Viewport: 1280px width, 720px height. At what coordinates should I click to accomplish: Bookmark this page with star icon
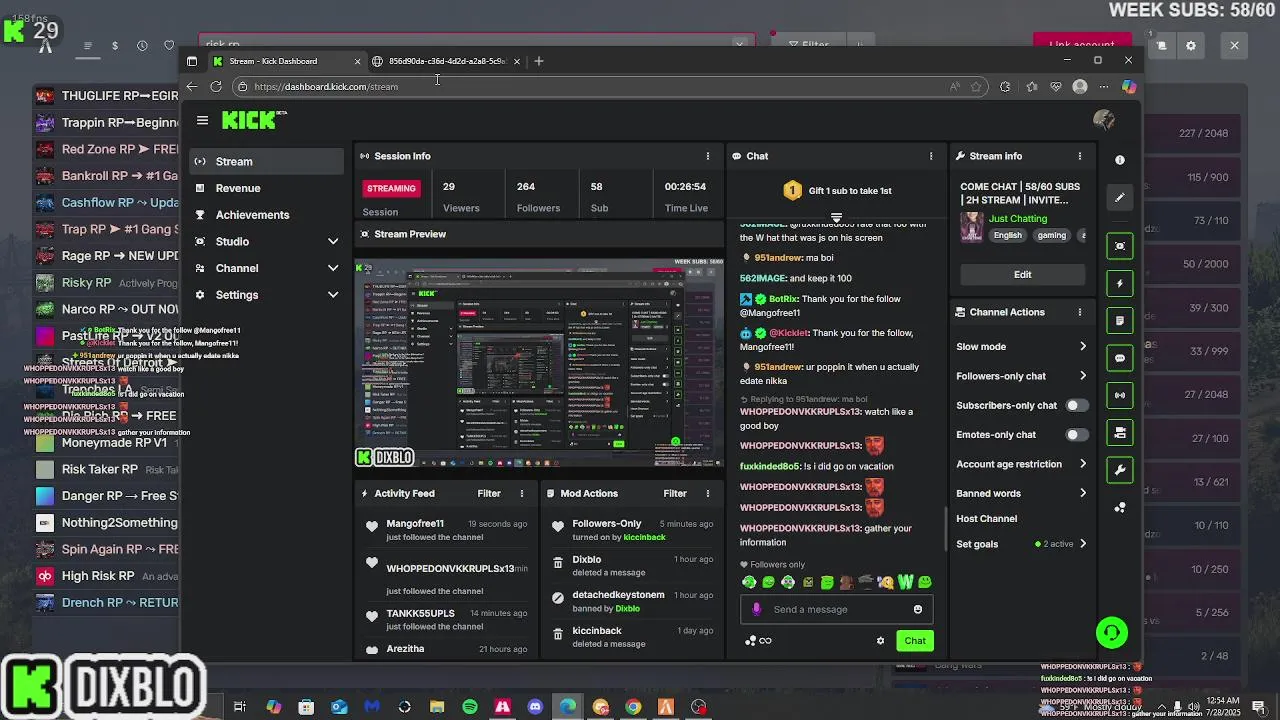(976, 87)
